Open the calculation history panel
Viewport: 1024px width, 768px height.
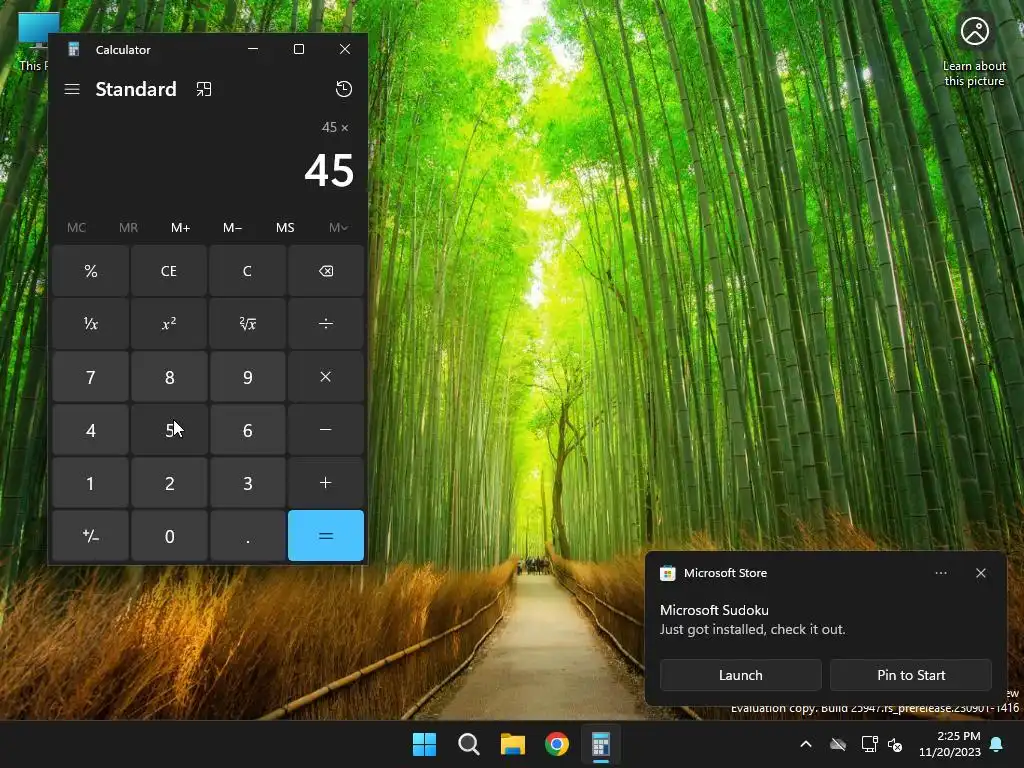tap(344, 89)
